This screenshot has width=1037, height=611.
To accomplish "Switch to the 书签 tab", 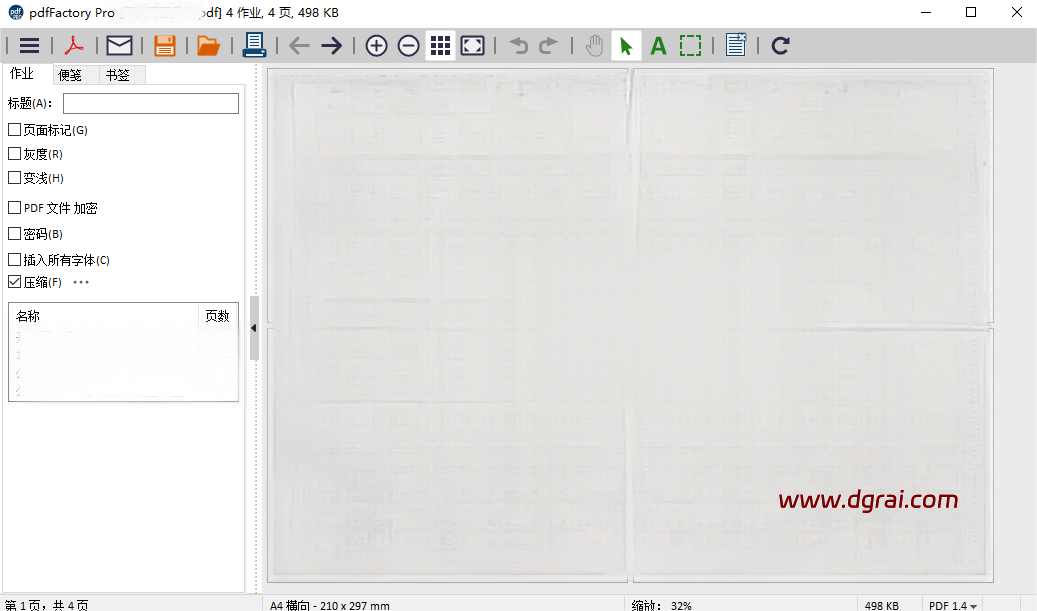I will point(117,75).
